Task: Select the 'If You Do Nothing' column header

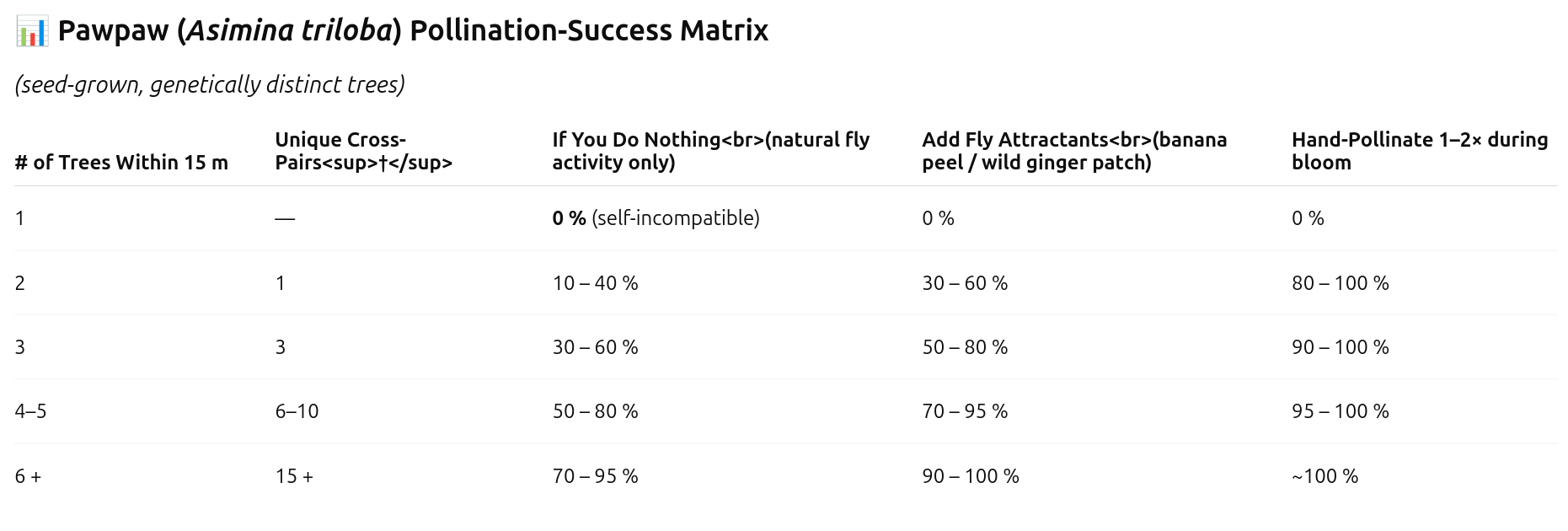Action: click(710, 151)
